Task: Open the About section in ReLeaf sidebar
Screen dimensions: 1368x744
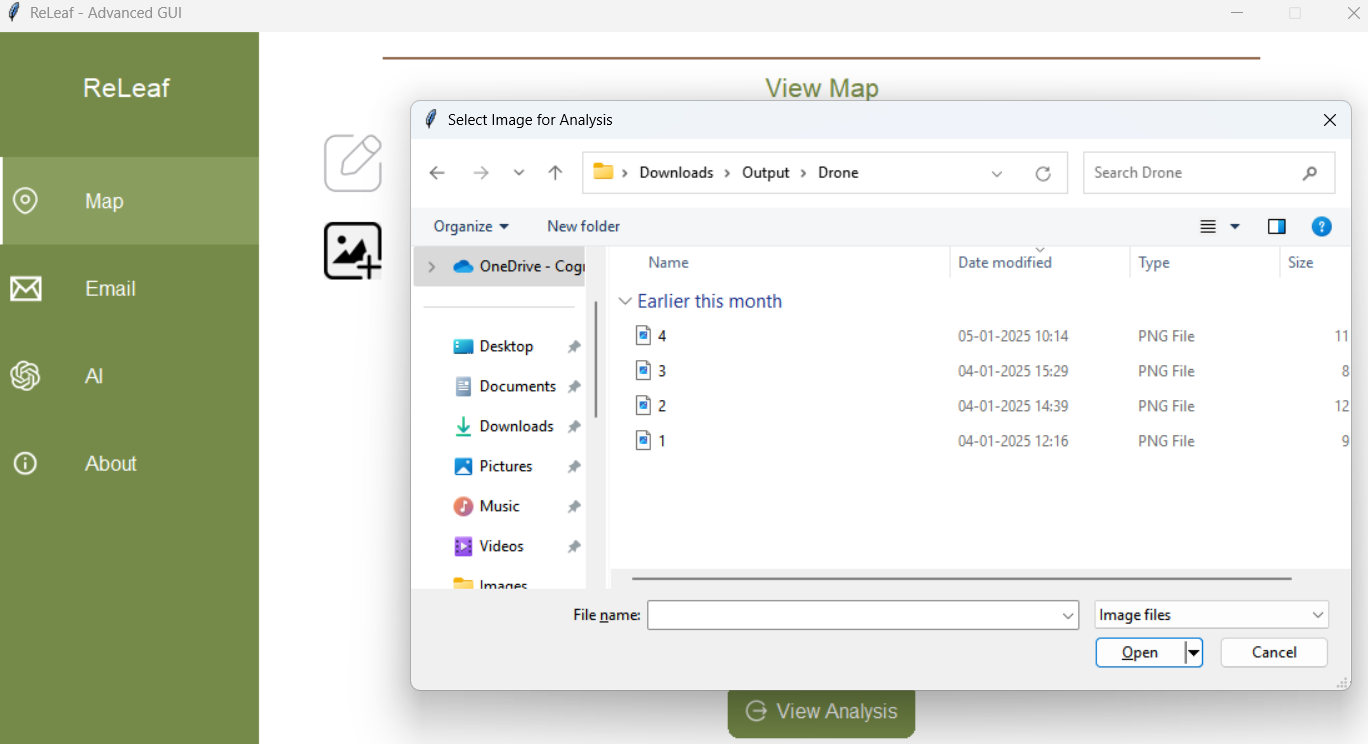Action: pos(130,464)
